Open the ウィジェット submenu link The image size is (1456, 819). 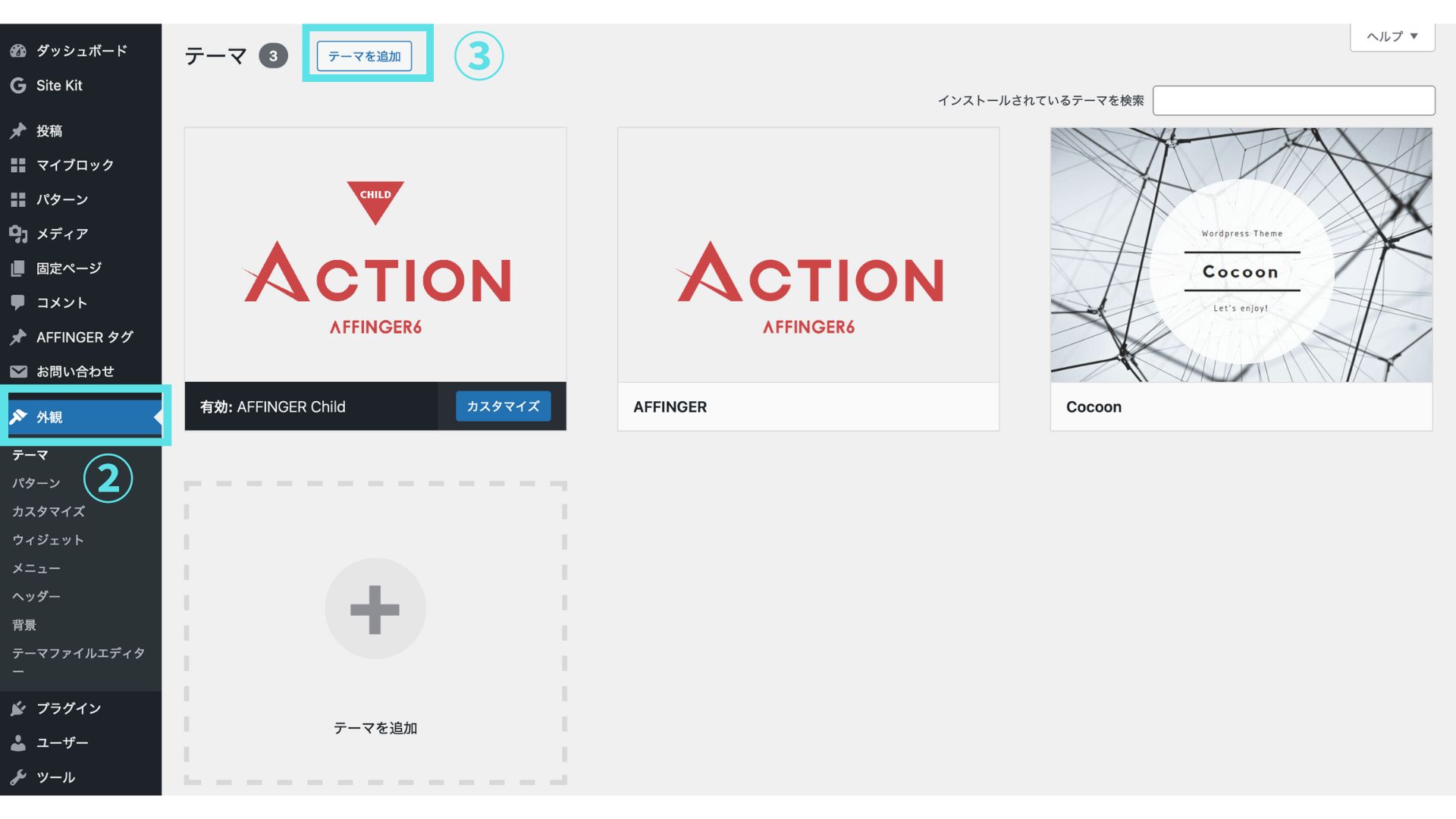point(48,540)
